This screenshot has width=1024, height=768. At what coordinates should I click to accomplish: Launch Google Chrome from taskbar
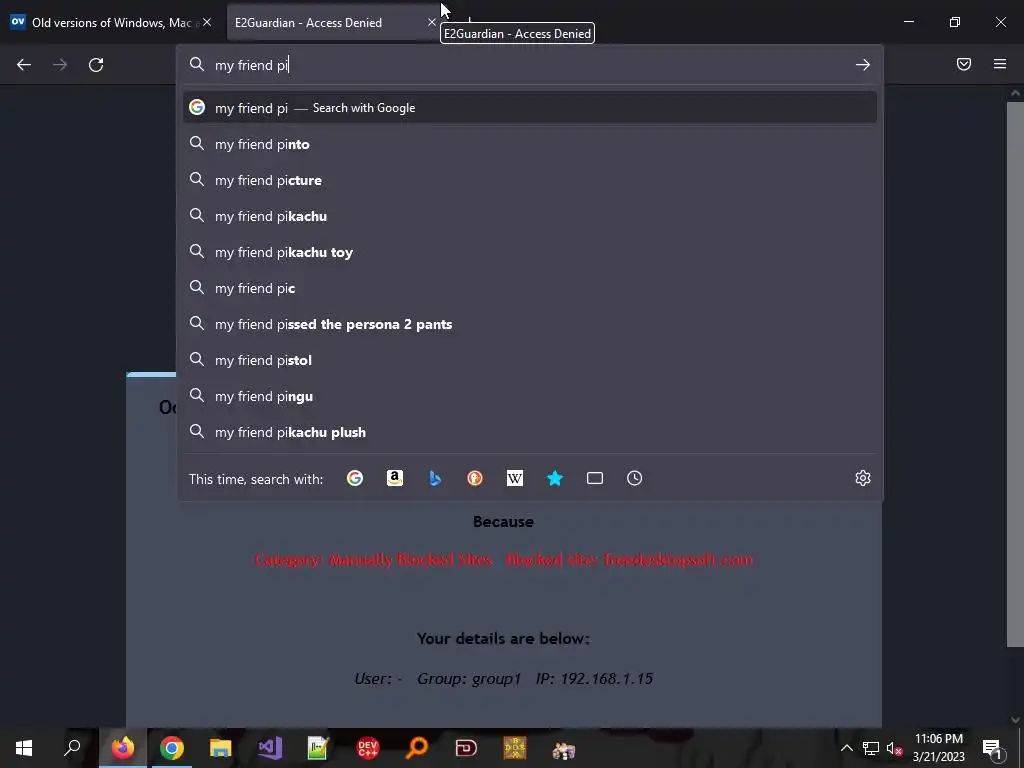tap(172, 748)
